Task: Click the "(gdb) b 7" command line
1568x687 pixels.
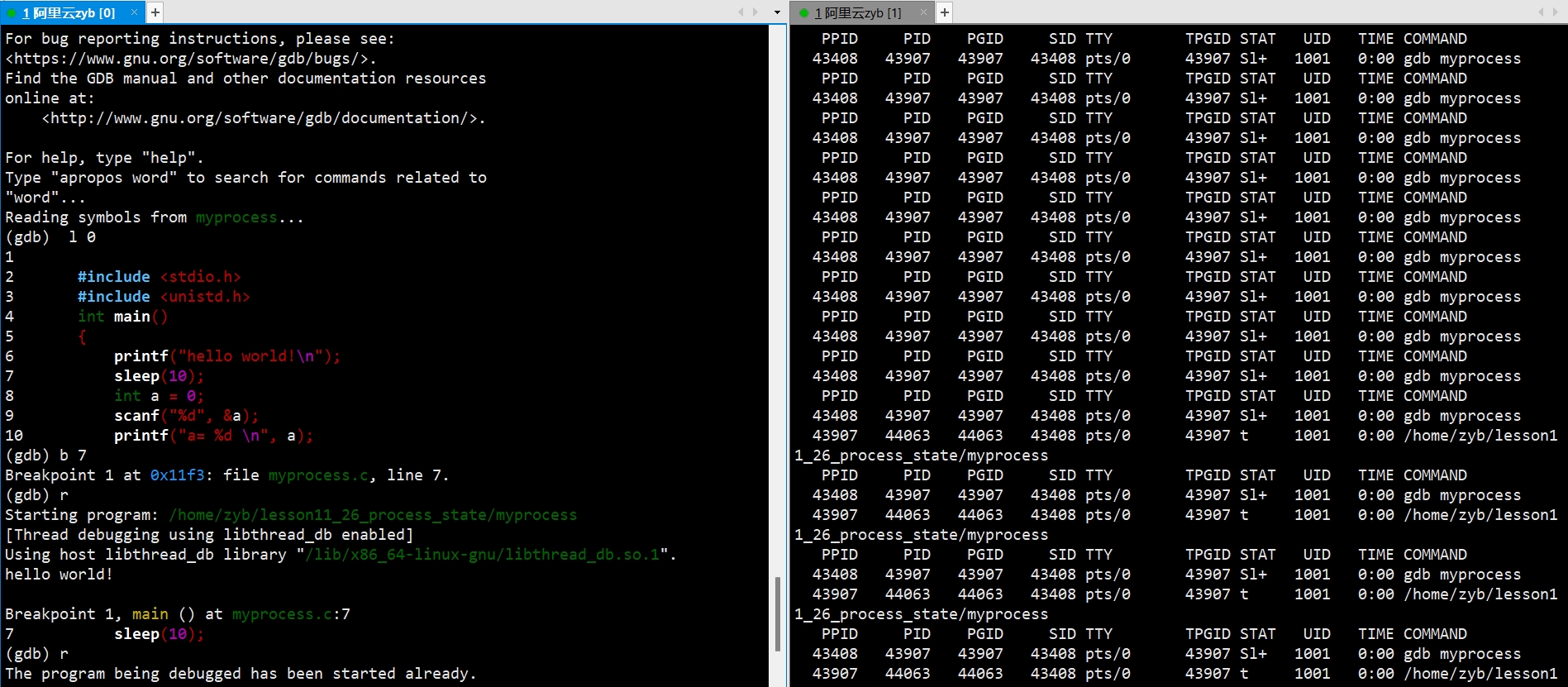Action: [46, 456]
